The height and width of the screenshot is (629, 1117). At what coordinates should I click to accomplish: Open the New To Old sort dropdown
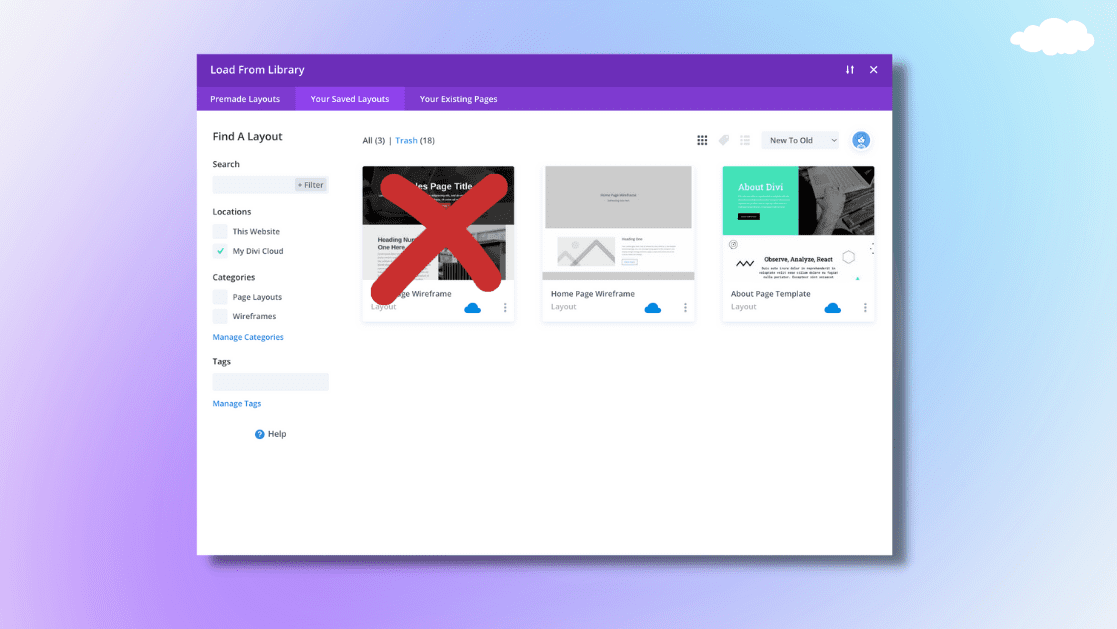[801, 141]
